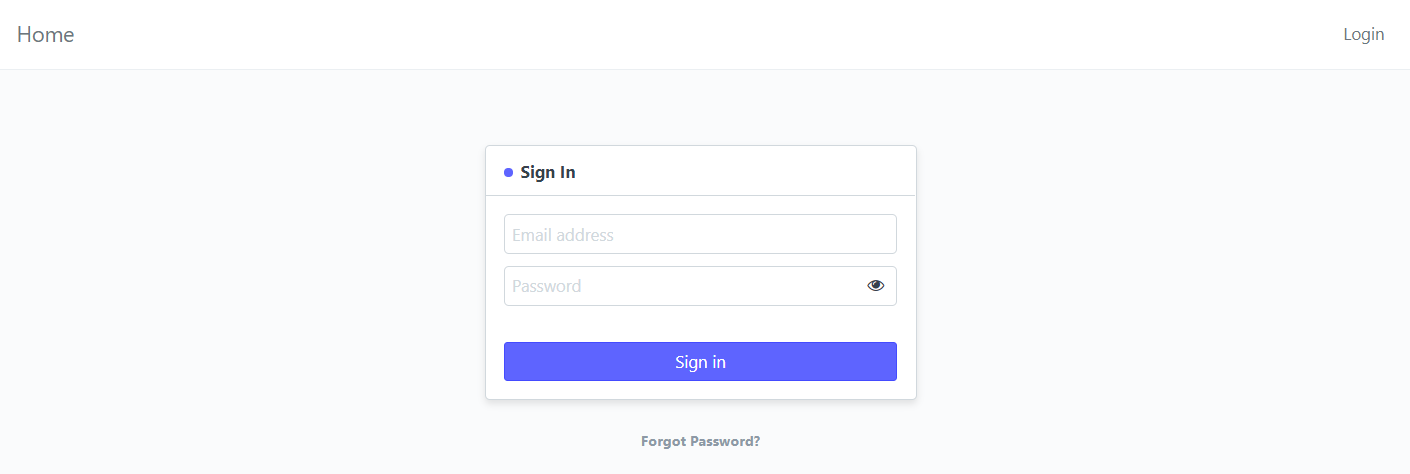
Task: Focus the Email address input field
Action: click(700, 234)
